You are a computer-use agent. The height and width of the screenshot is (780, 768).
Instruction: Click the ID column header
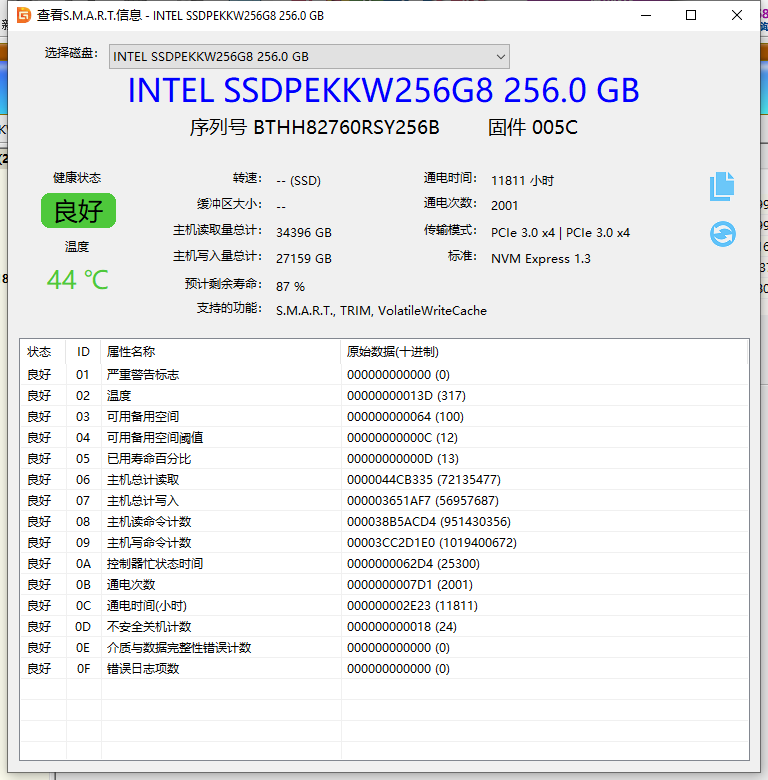[83, 352]
